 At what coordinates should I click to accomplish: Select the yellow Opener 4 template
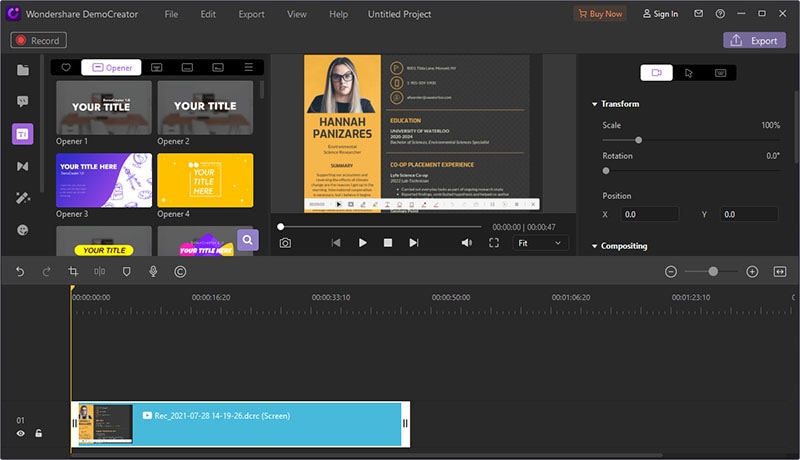point(205,180)
